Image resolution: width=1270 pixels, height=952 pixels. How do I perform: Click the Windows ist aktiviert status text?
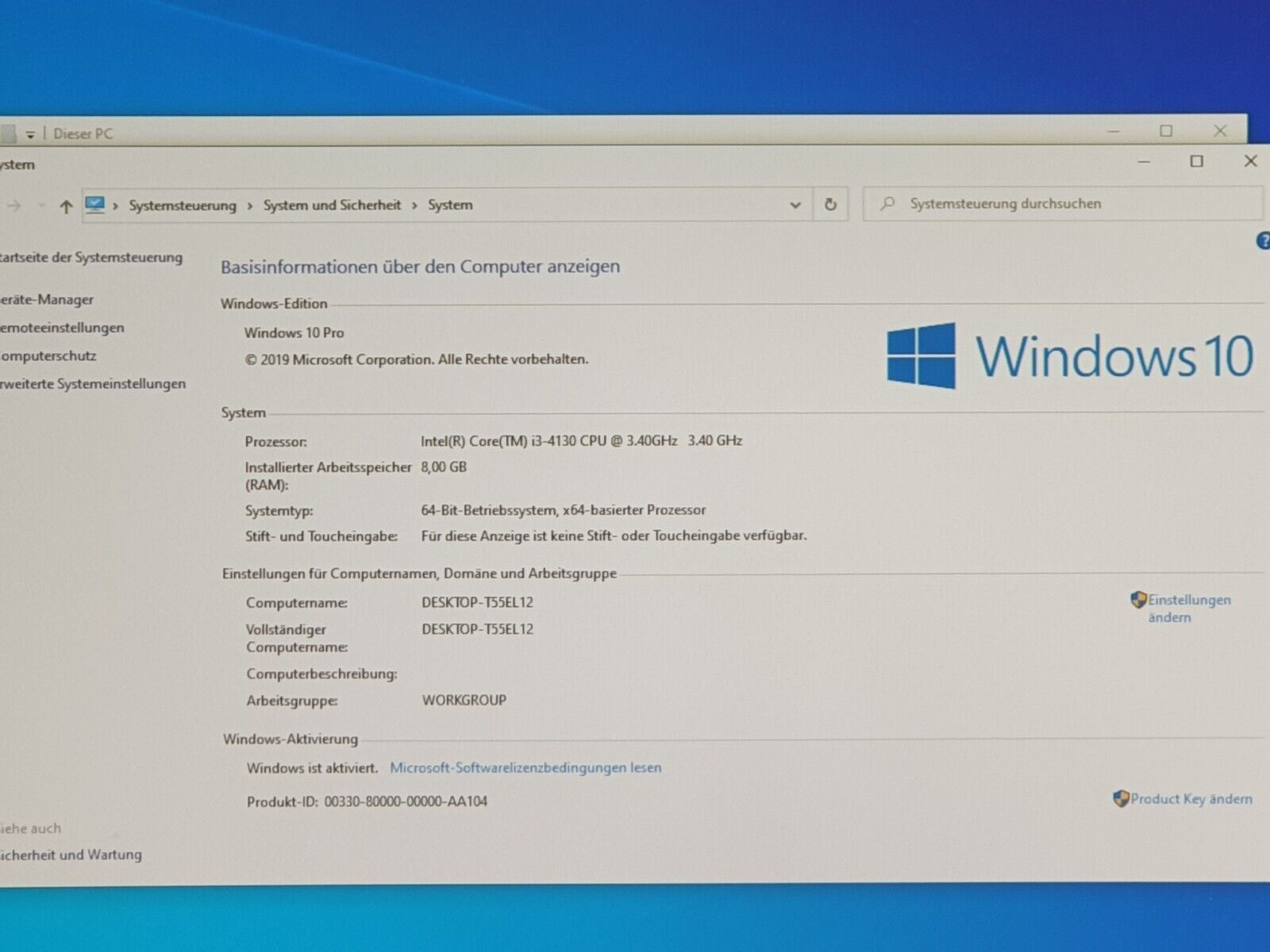(312, 768)
